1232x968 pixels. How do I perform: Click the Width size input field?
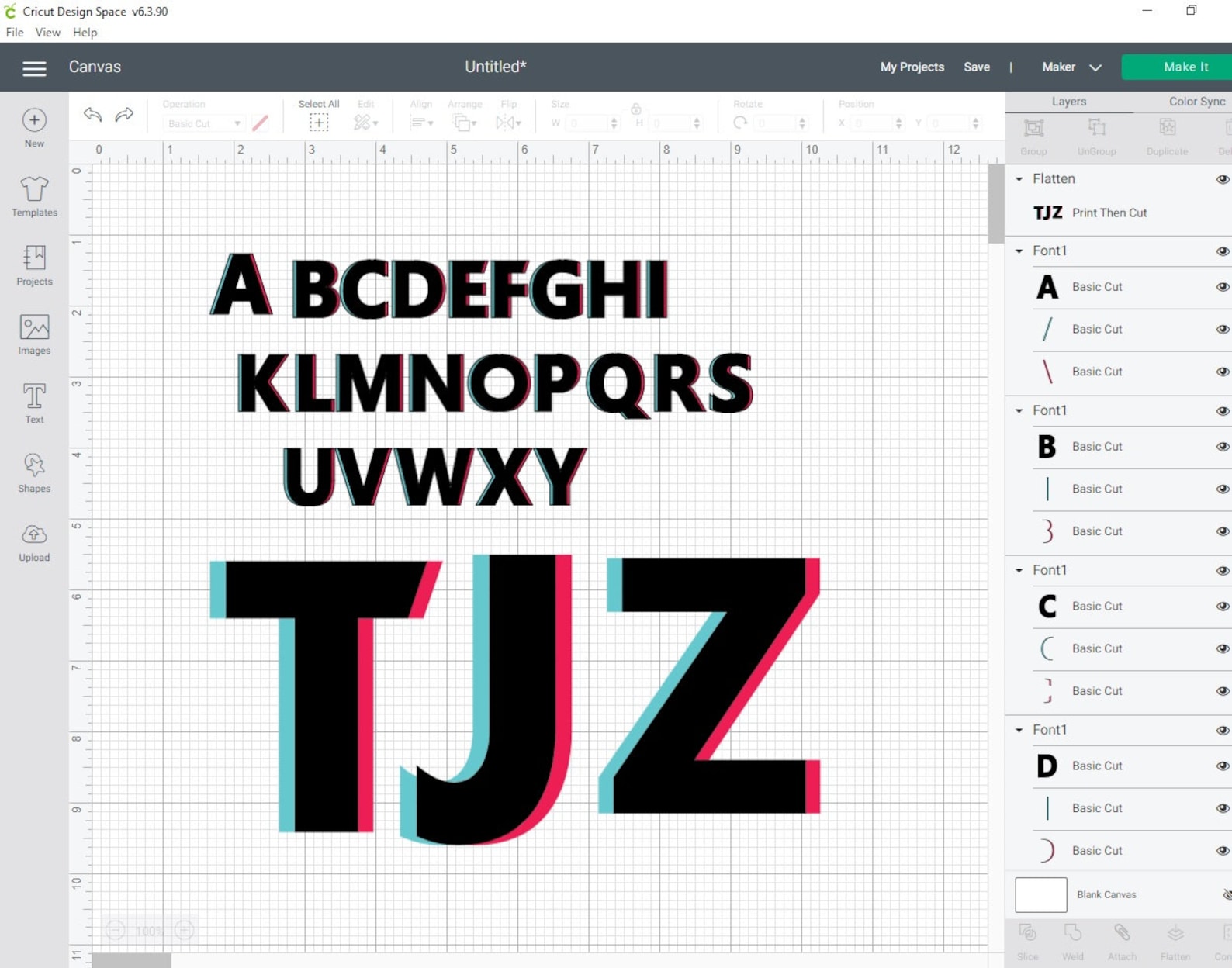592,123
